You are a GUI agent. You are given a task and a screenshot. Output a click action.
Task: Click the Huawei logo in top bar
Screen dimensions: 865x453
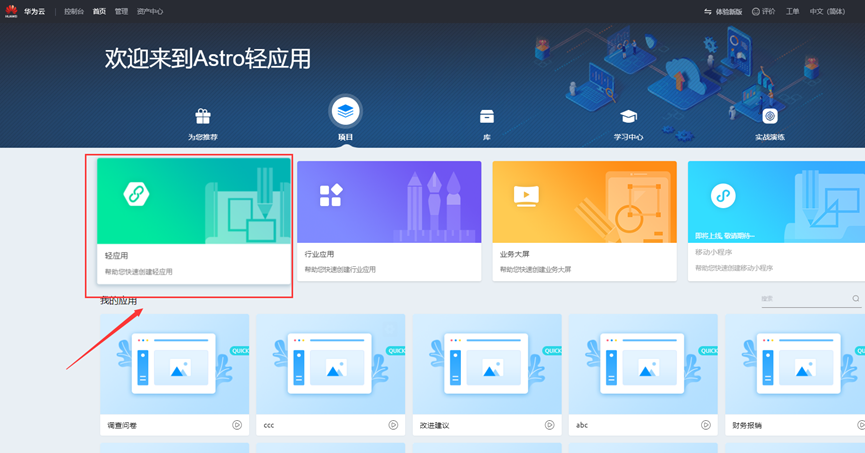coord(11,11)
